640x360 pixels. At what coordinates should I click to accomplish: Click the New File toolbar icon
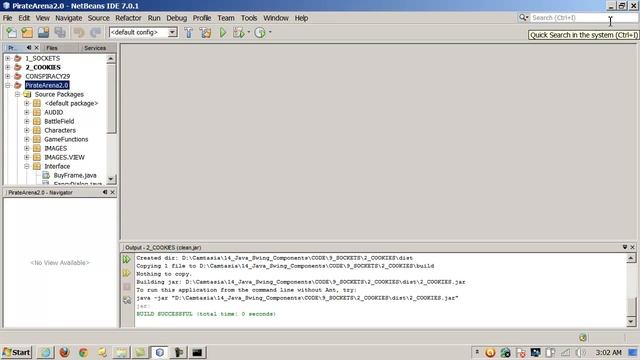click(x=11, y=32)
